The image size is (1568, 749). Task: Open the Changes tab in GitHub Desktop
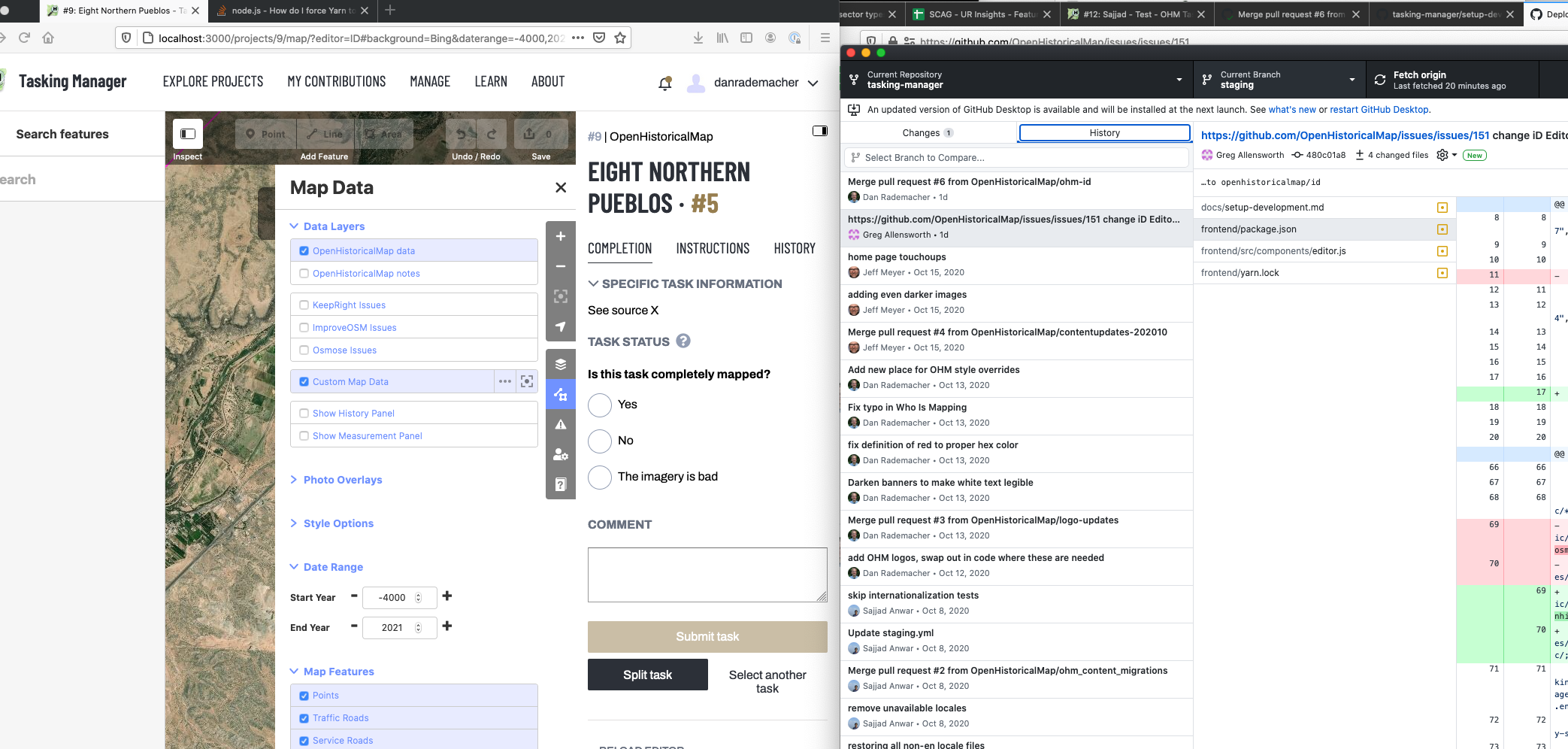click(x=928, y=132)
